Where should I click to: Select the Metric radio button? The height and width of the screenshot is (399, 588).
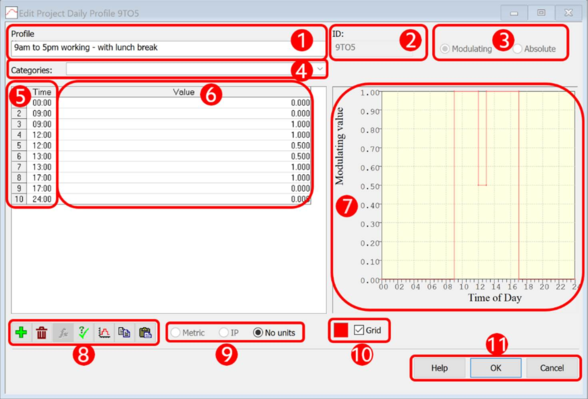click(x=176, y=333)
